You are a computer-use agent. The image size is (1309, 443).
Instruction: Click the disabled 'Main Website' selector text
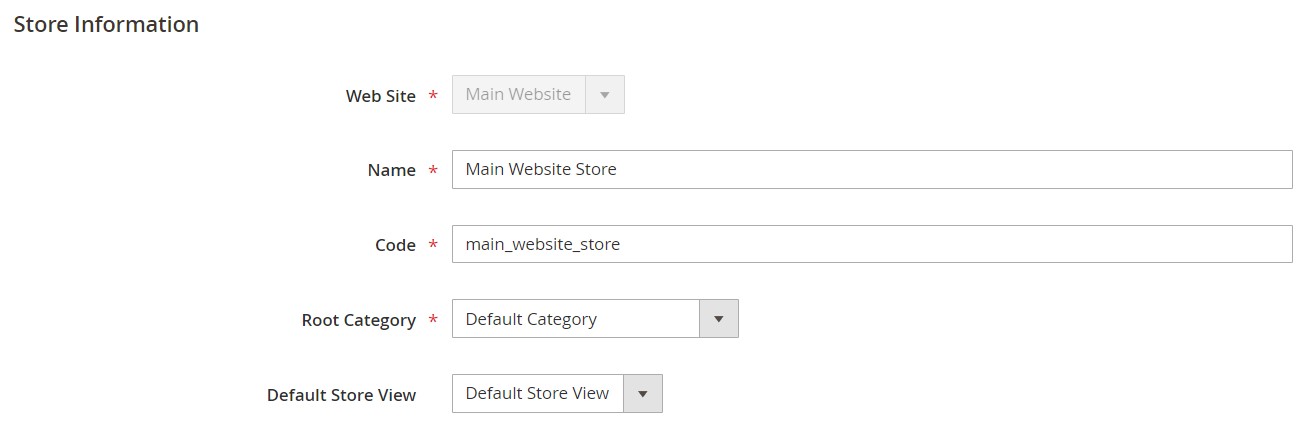(518, 95)
